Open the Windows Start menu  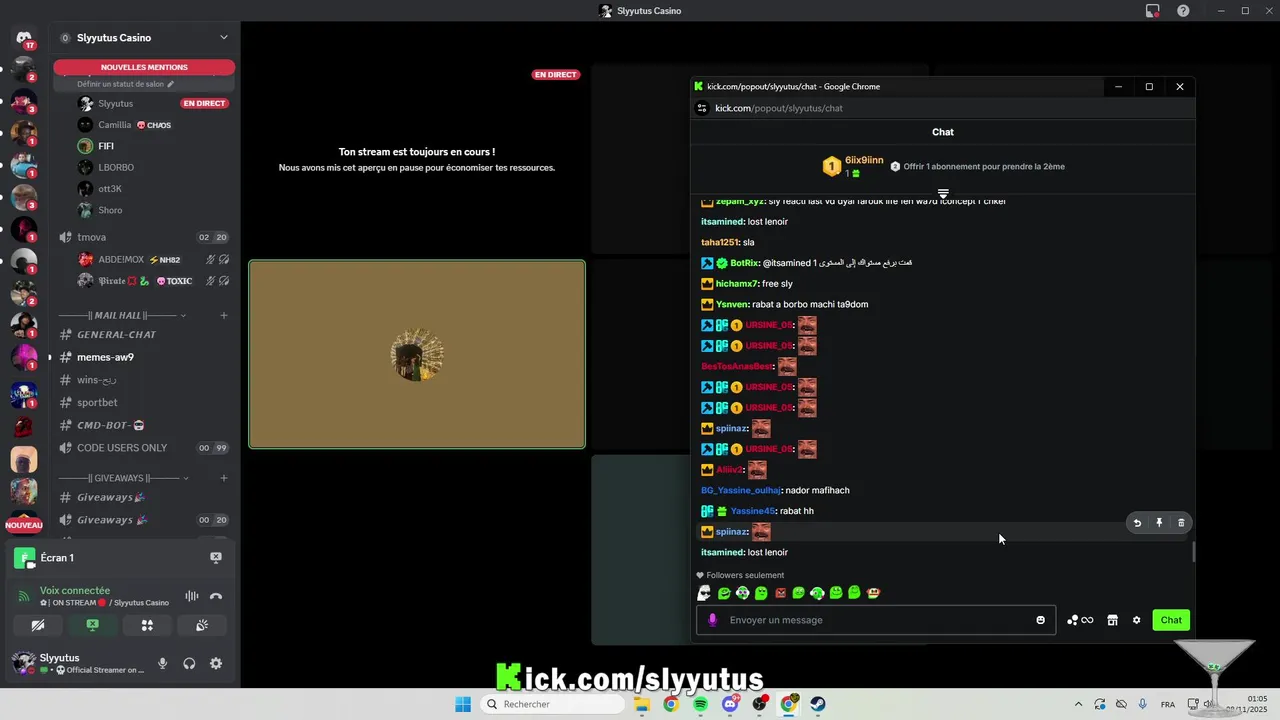[463, 704]
